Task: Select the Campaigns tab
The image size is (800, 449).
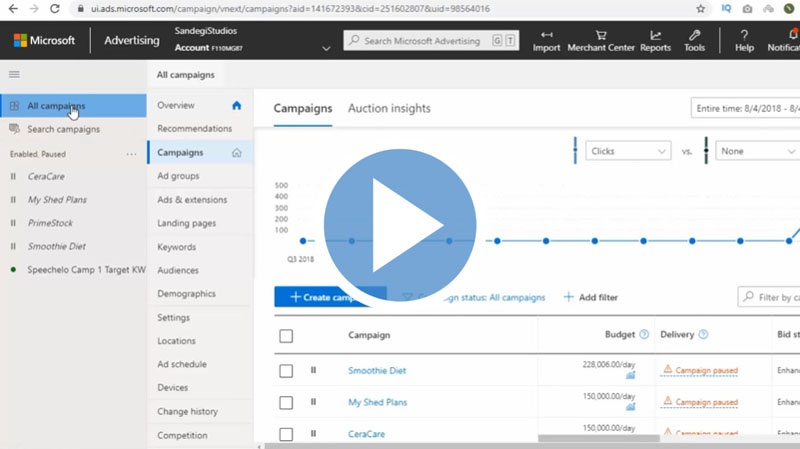Action: tap(303, 108)
